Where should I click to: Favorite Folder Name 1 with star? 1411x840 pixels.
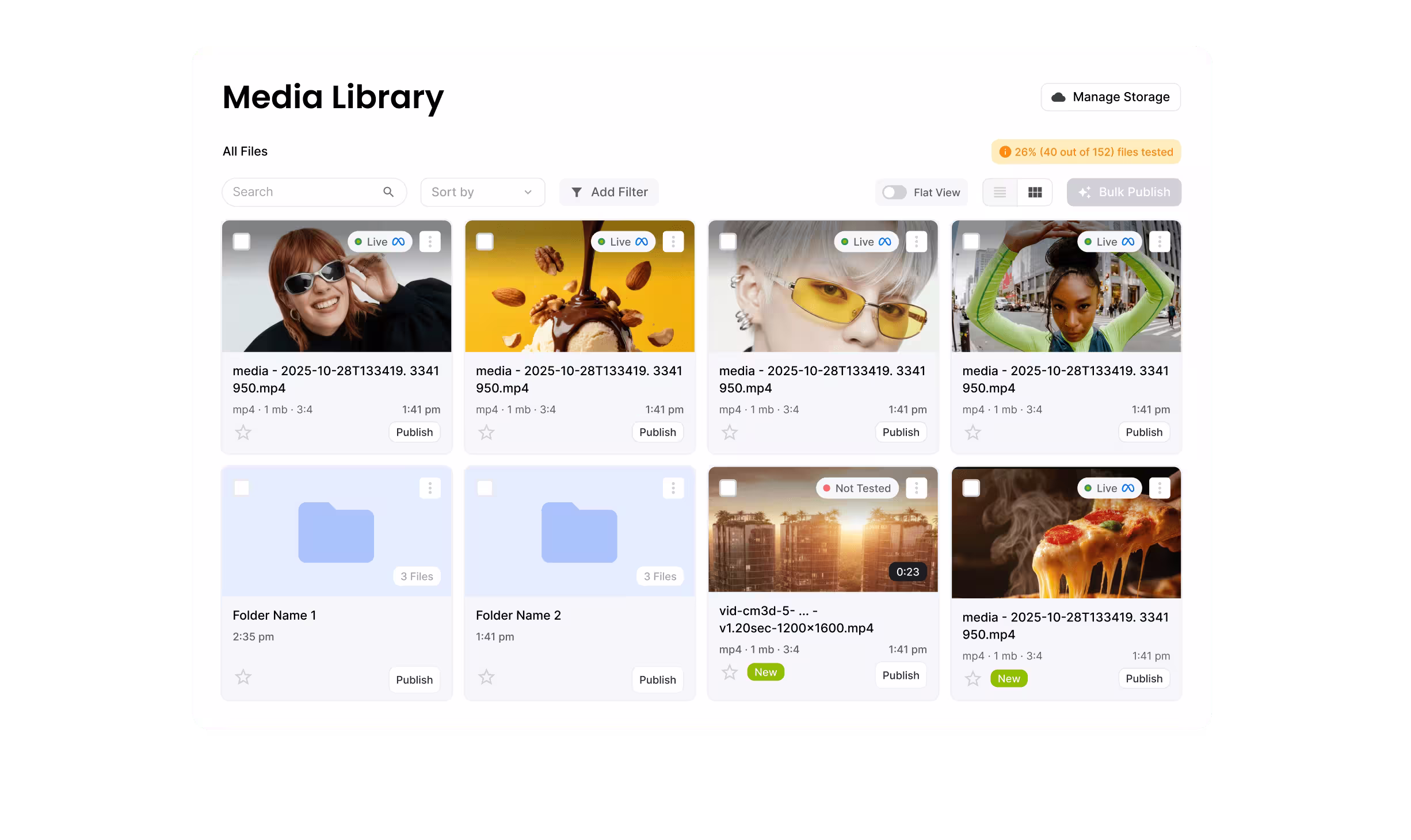tap(243, 677)
